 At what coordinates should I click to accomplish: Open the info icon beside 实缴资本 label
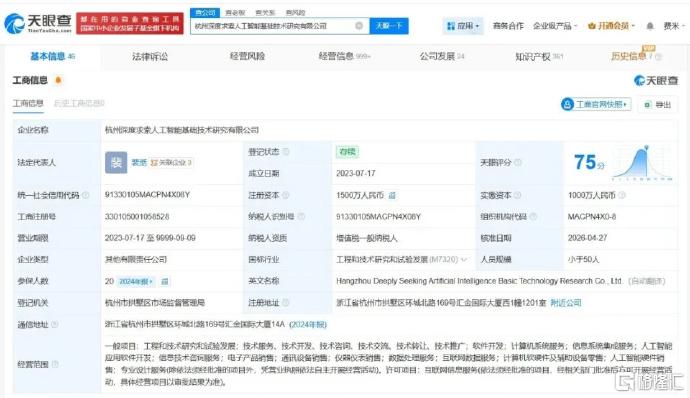[x=518, y=195]
